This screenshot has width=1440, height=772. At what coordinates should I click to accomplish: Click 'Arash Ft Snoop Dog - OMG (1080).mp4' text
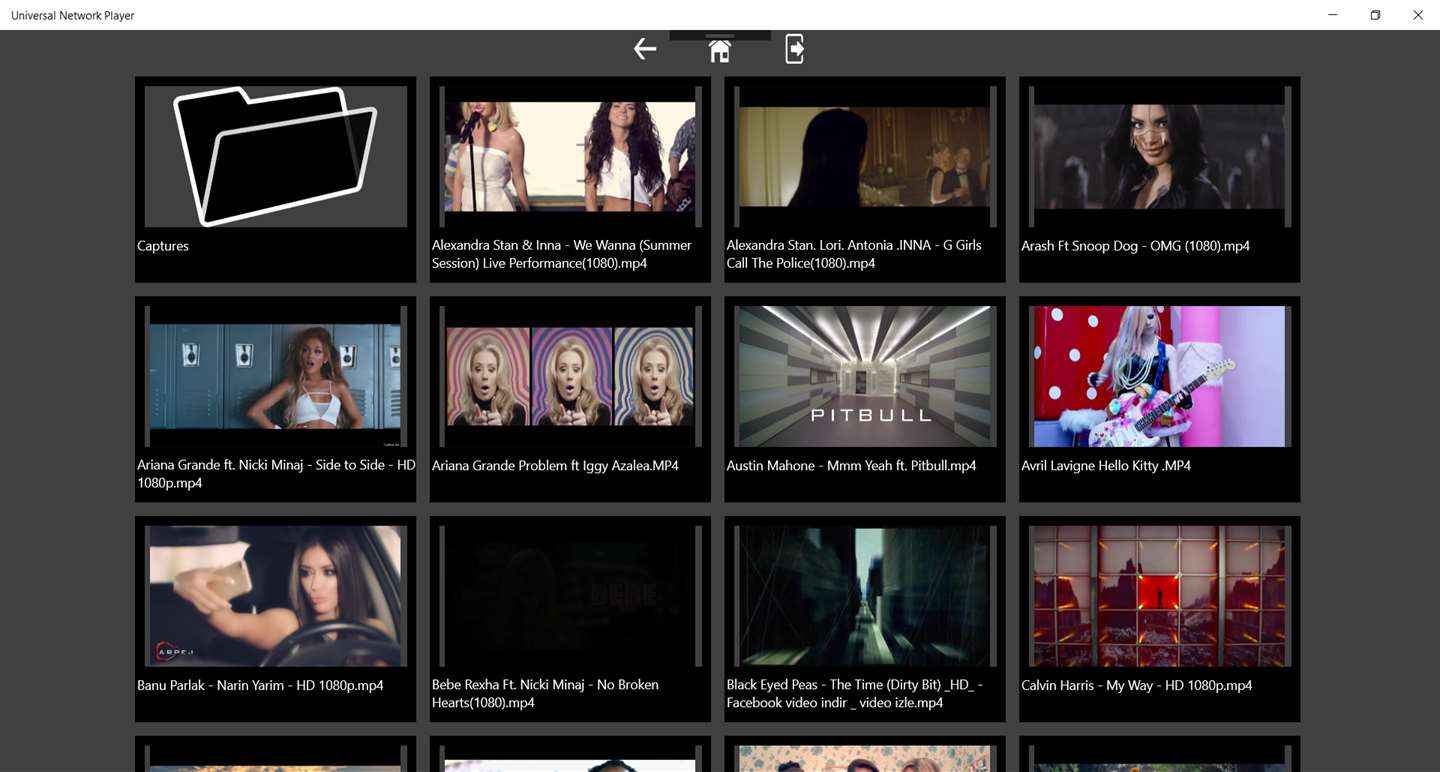[1135, 246]
